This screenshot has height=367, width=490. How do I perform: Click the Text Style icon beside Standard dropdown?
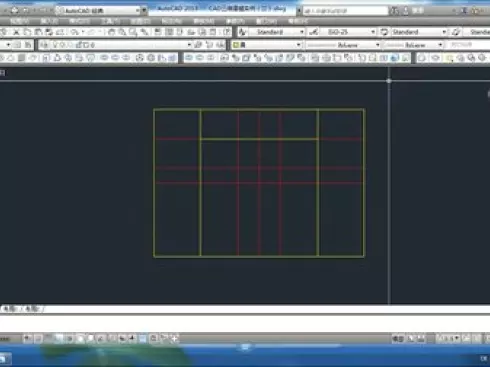(243, 32)
